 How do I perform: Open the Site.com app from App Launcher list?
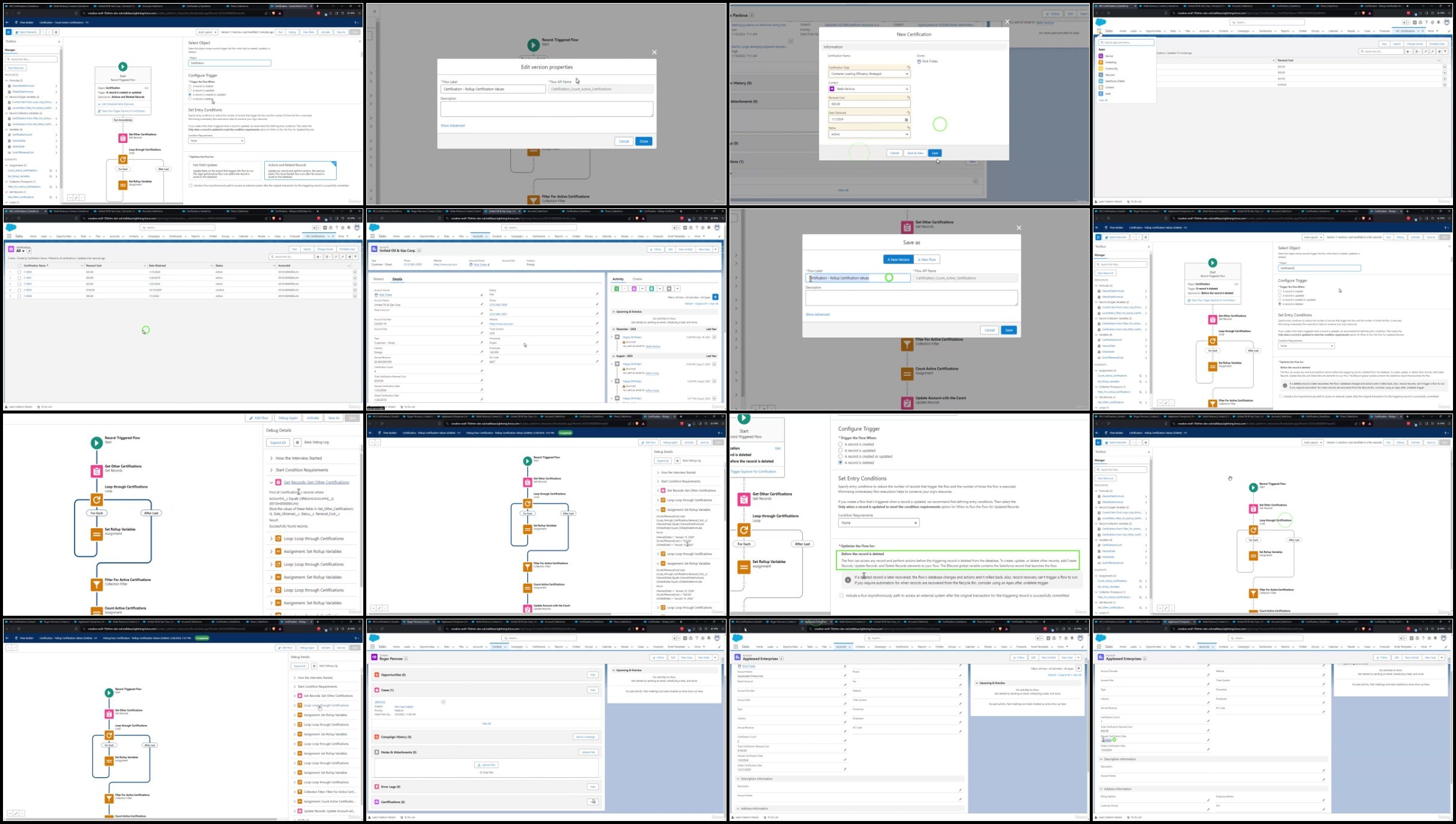coord(1107,74)
